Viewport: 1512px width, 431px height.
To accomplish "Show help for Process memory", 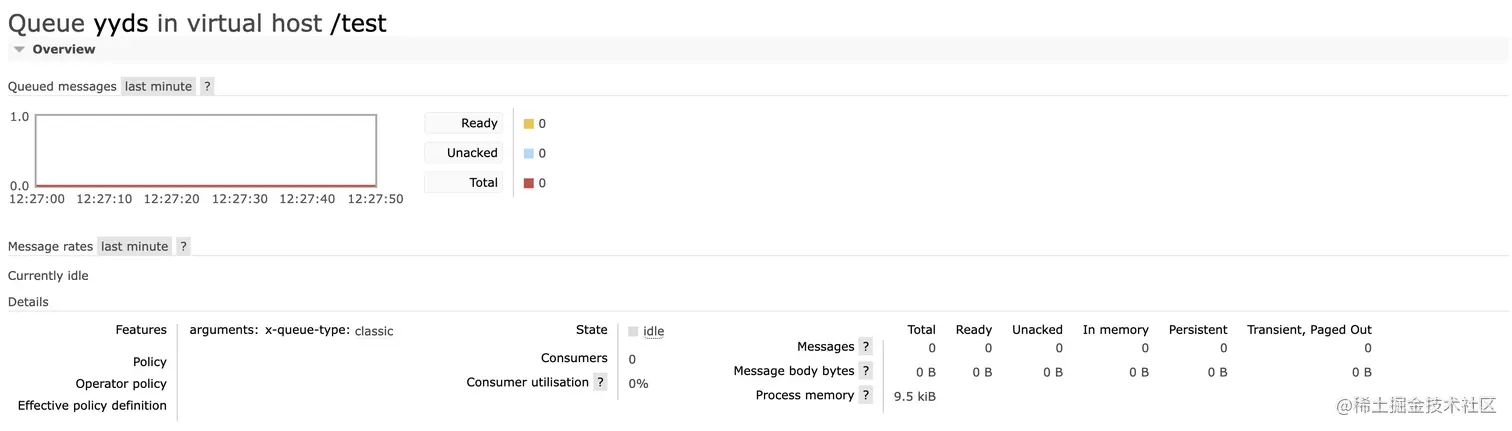I will (x=866, y=395).
